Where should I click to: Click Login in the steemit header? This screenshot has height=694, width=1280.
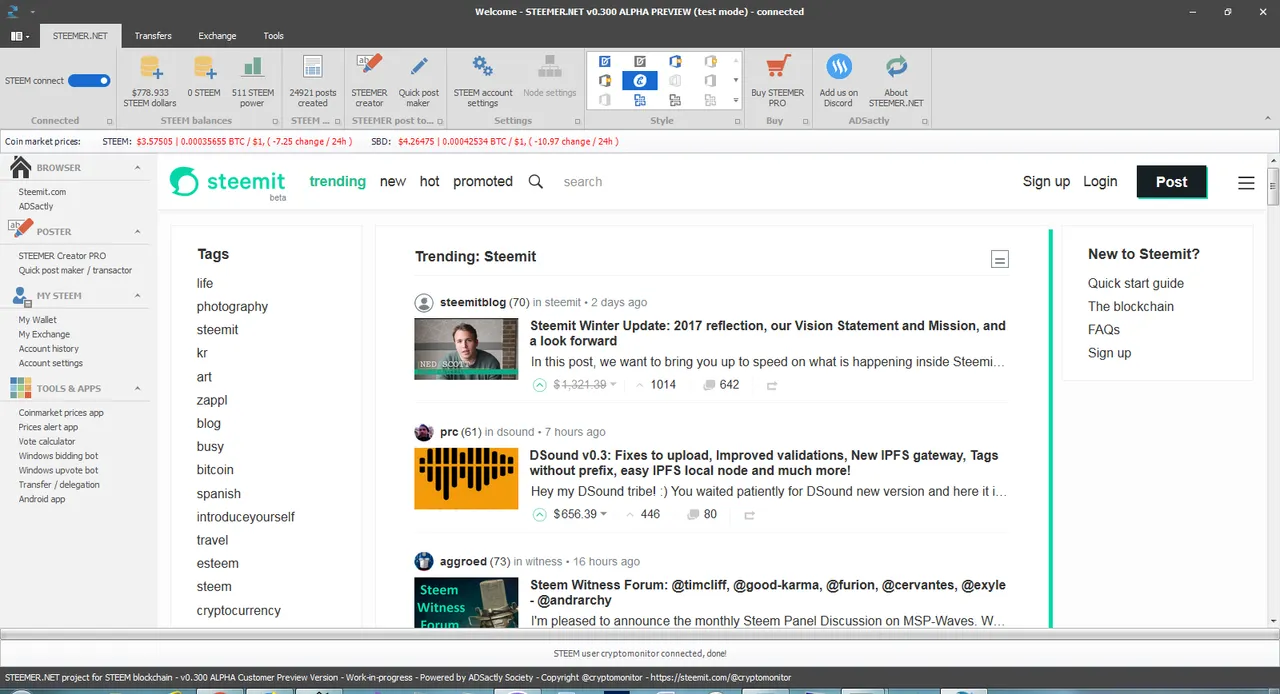point(1100,182)
